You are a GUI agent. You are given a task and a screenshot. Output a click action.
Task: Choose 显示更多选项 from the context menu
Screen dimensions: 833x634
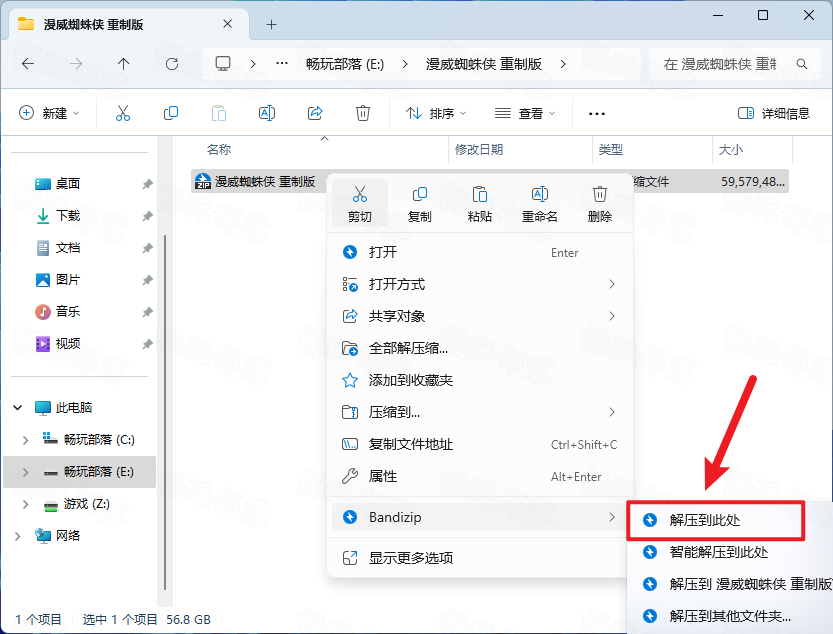pyautogui.click(x=480, y=558)
